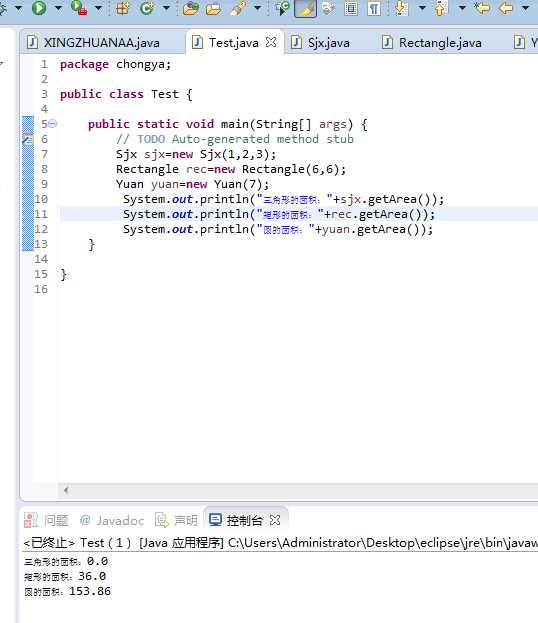Click the 'Yuan yuan=new Yuan(7);' line
Screen dimensions: 538x623
193,184
